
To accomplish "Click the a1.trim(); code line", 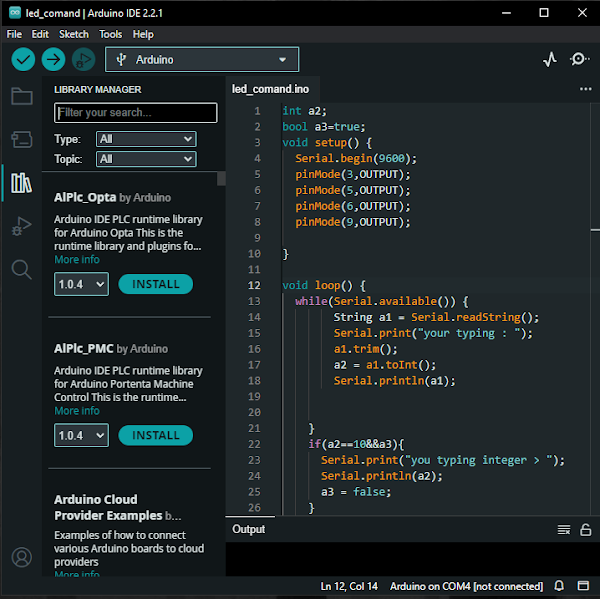I will [365, 349].
